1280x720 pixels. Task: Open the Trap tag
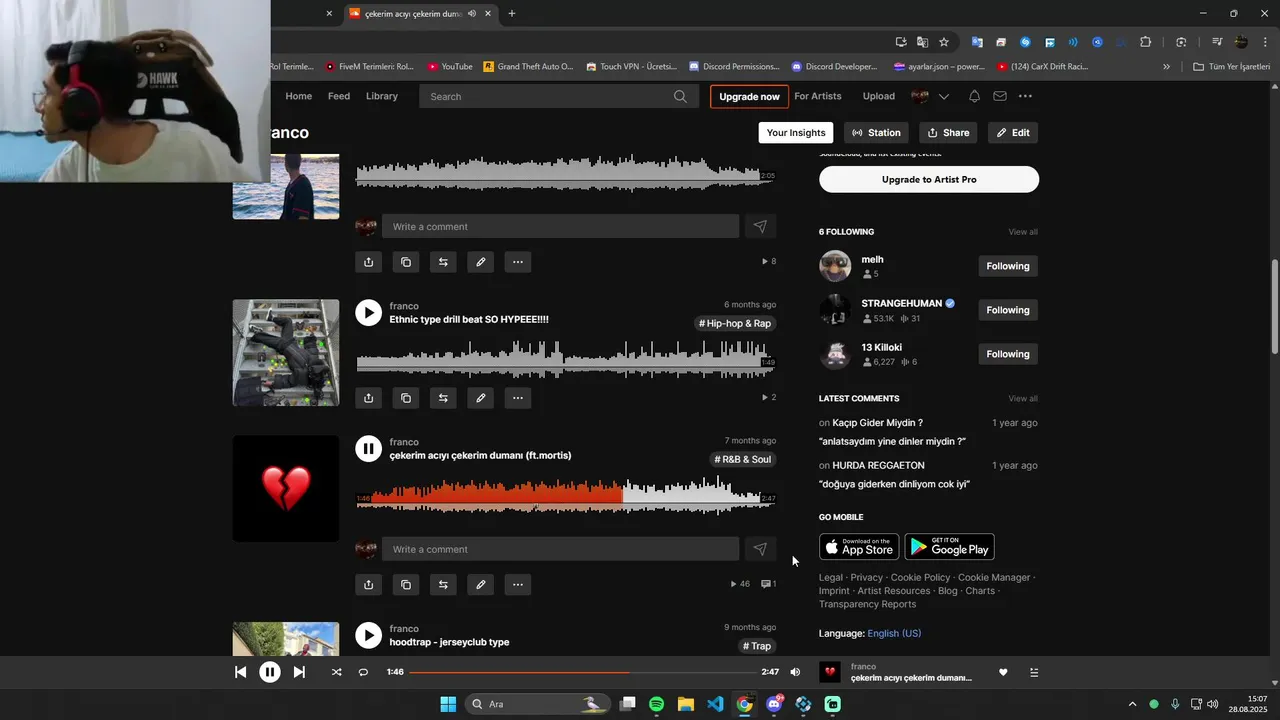tap(757, 646)
